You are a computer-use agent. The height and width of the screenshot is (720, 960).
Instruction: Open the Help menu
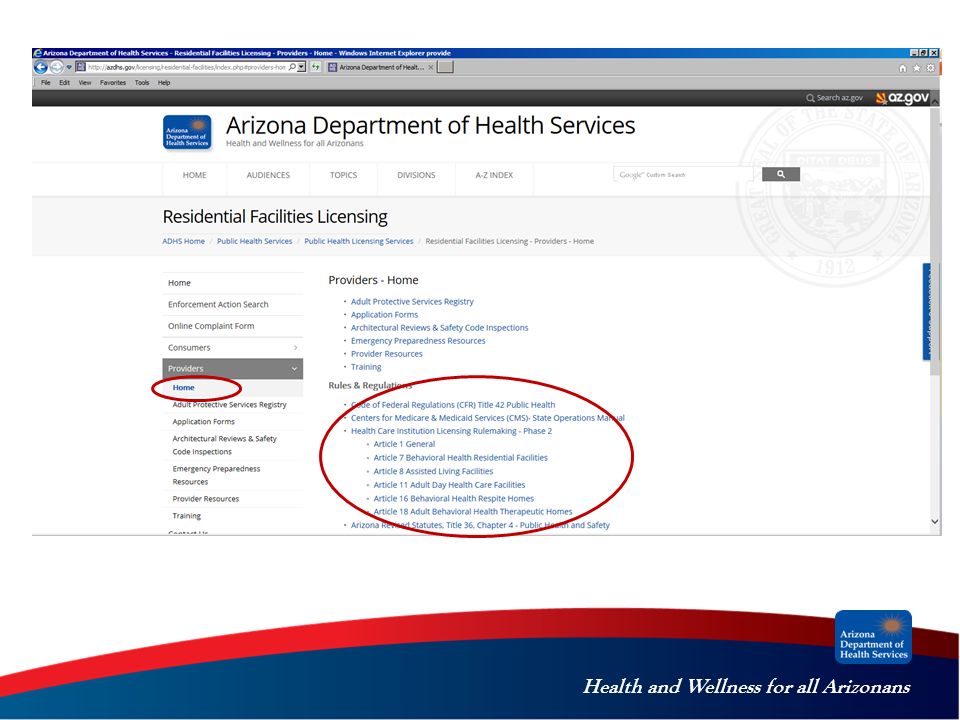(x=163, y=83)
